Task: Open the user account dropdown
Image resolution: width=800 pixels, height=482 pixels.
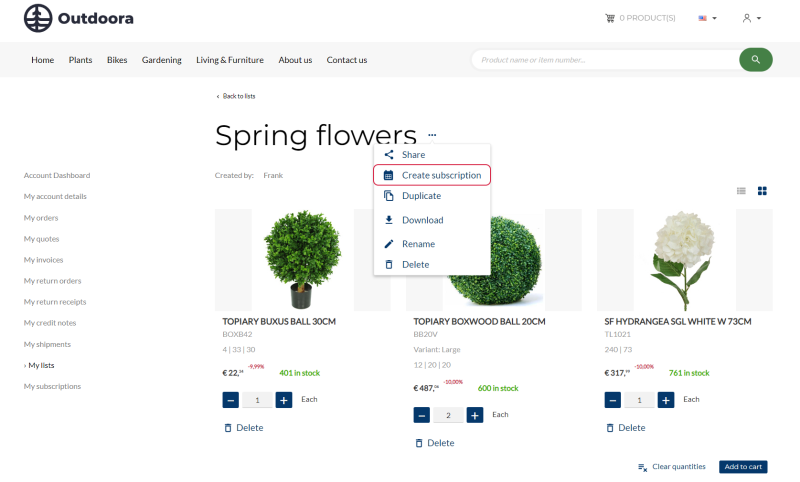Action: point(752,18)
